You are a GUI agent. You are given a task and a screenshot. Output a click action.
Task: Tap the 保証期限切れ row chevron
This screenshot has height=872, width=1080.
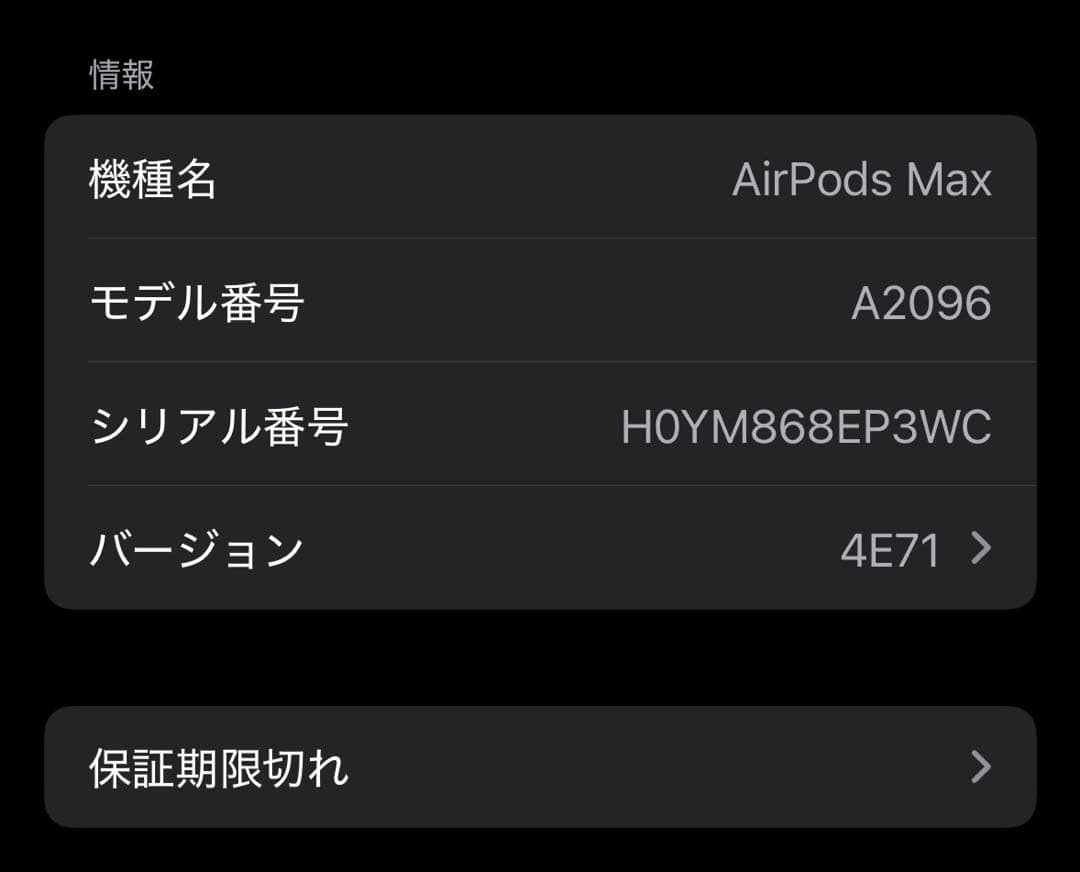click(x=981, y=767)
